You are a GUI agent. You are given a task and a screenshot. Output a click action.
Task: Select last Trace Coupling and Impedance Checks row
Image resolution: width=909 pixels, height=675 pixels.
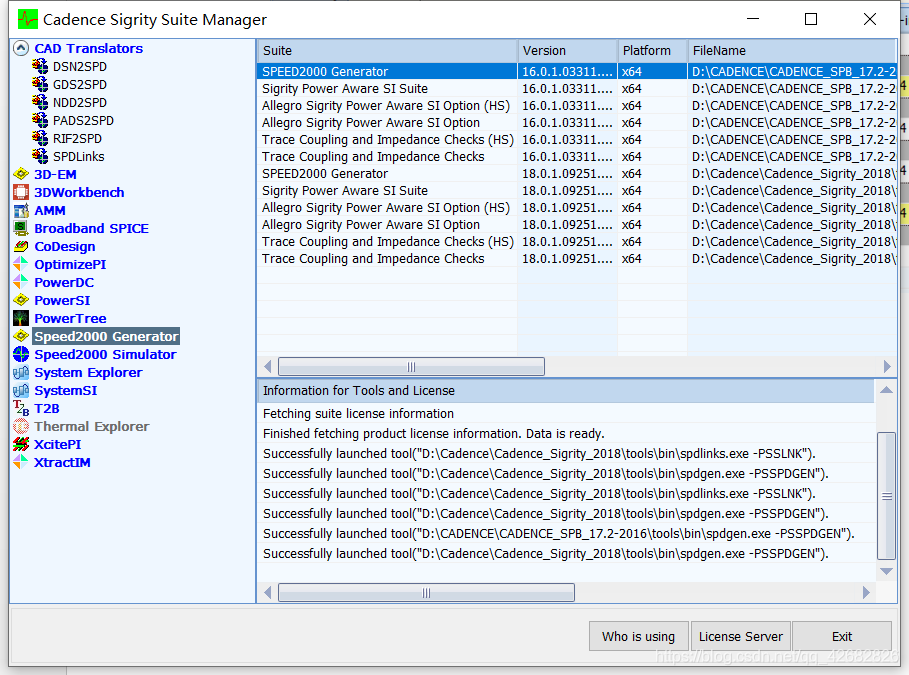[x=577, y=258]
